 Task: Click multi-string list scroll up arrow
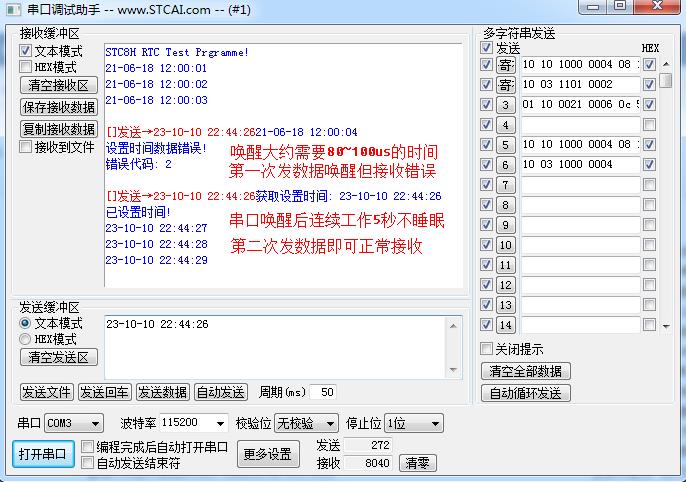coord(666,64)
